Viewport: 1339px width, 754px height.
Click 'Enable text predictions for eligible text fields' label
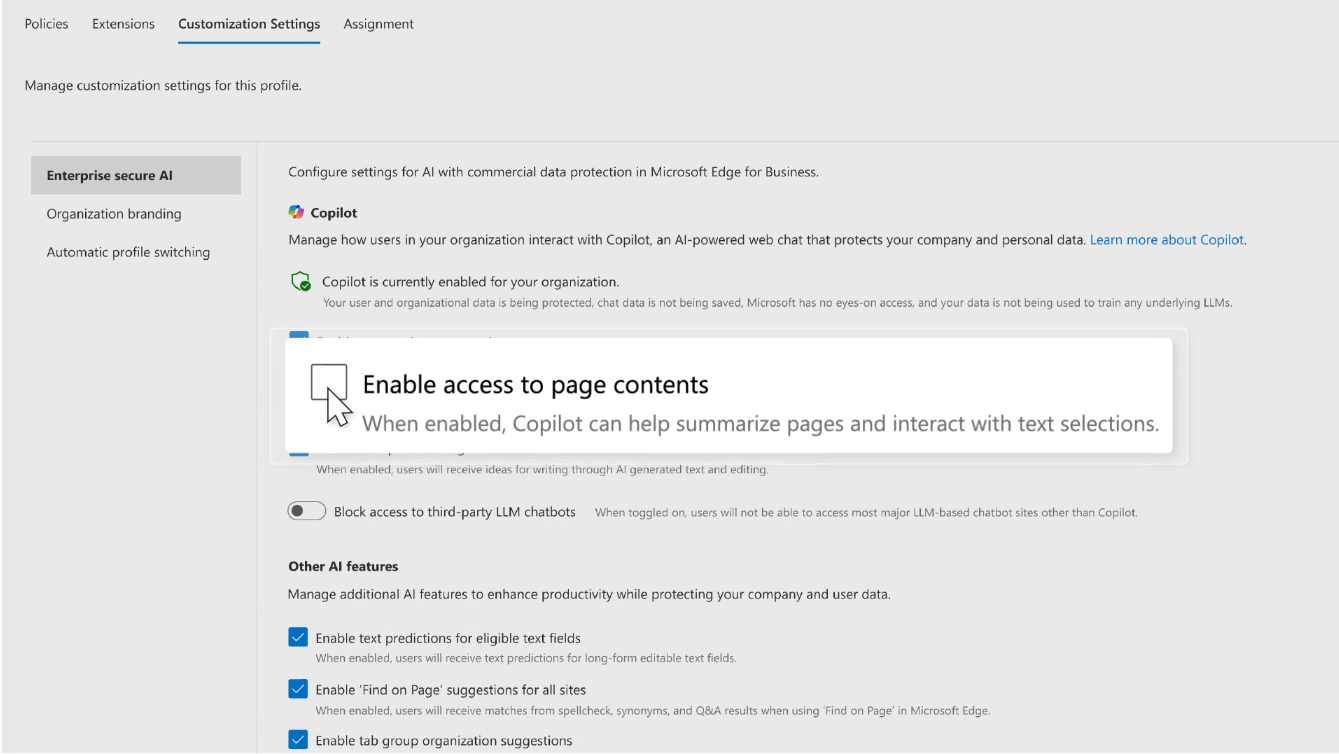tap(448, 638)
